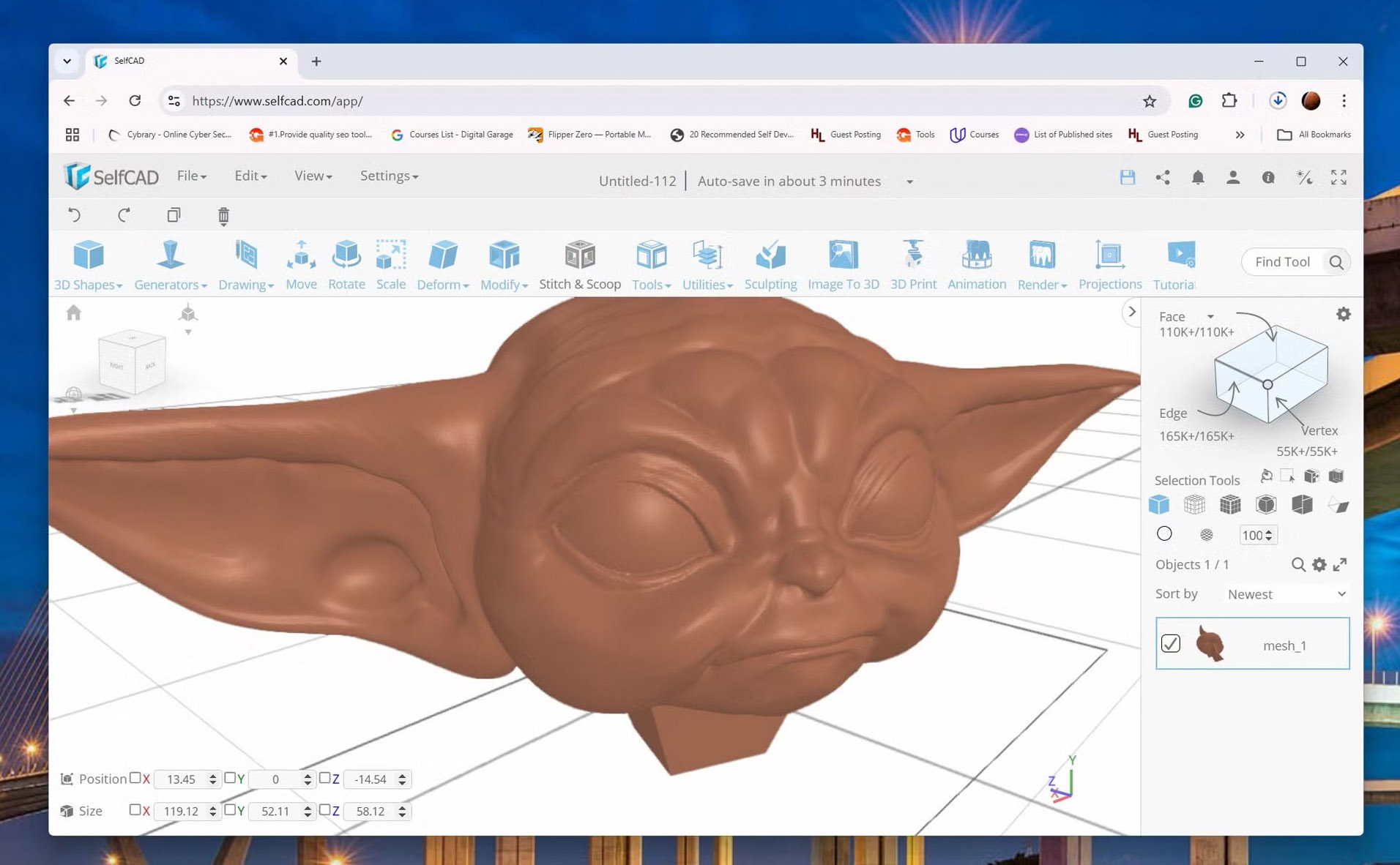Select the Move tool

click(301, 265)
